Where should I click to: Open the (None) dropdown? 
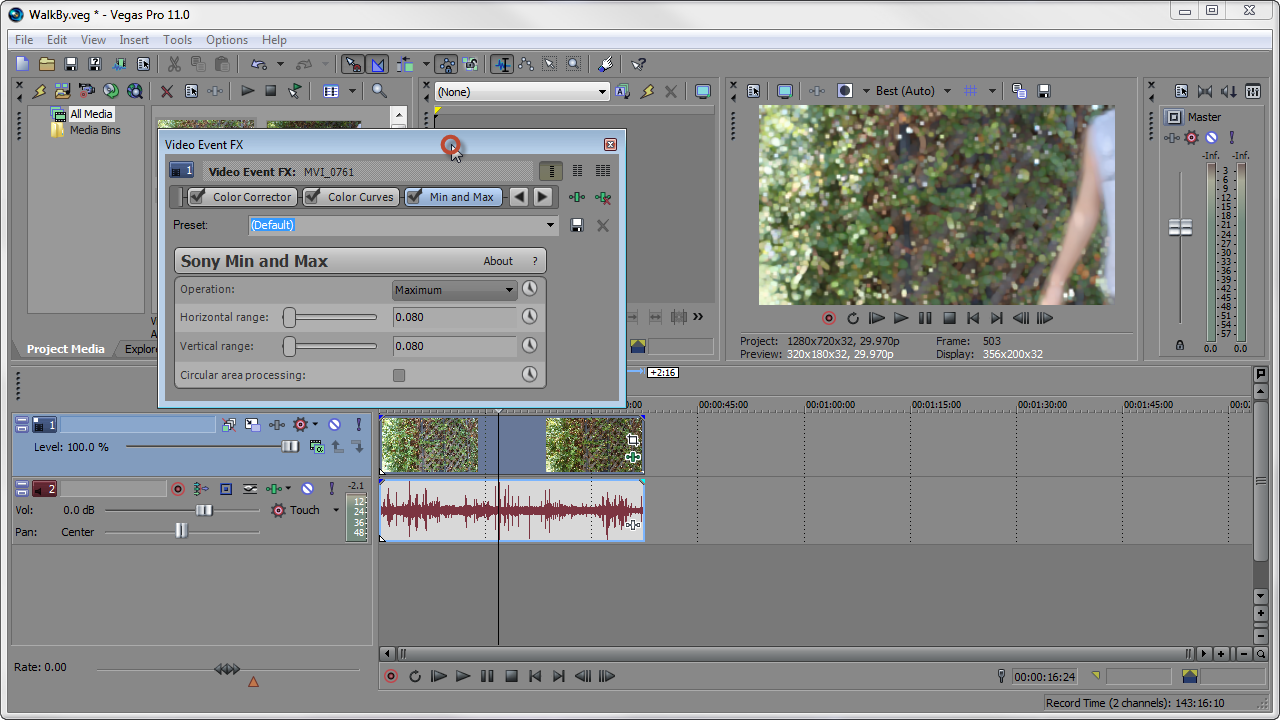tap(522, 91)
